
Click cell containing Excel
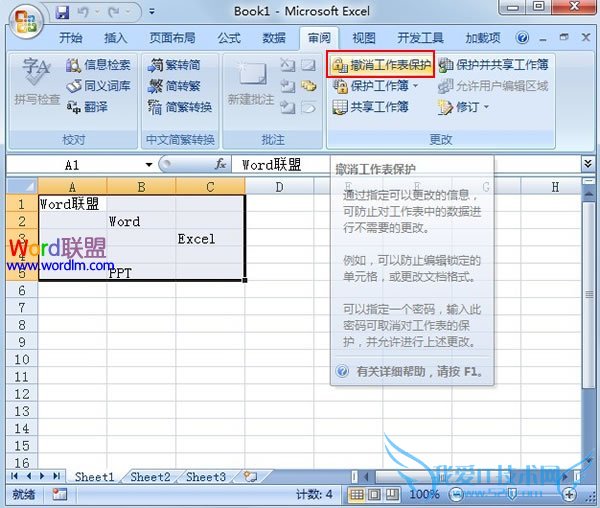[210, 239]
